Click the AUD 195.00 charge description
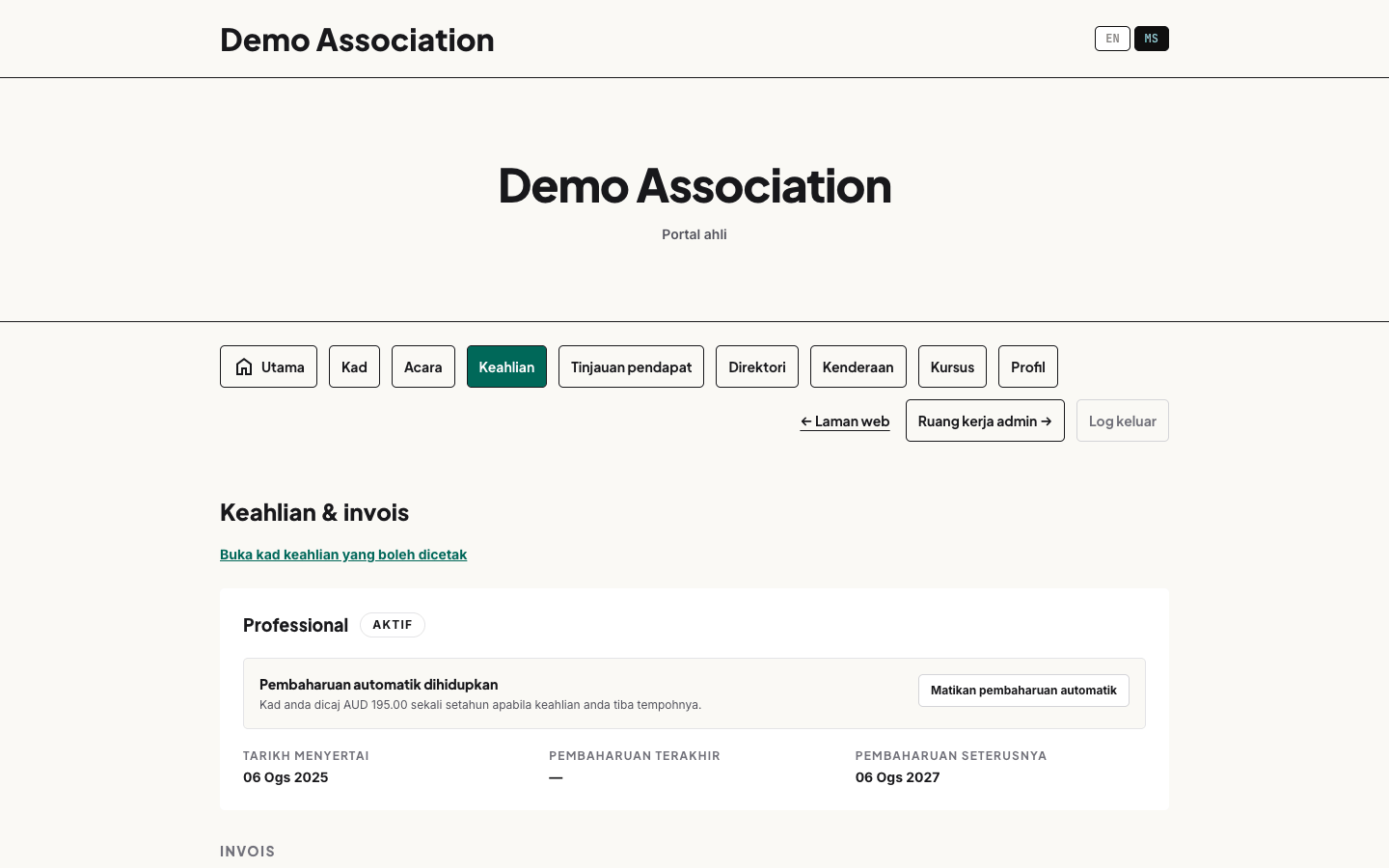1389x868 pixels. tap(480, 705)
